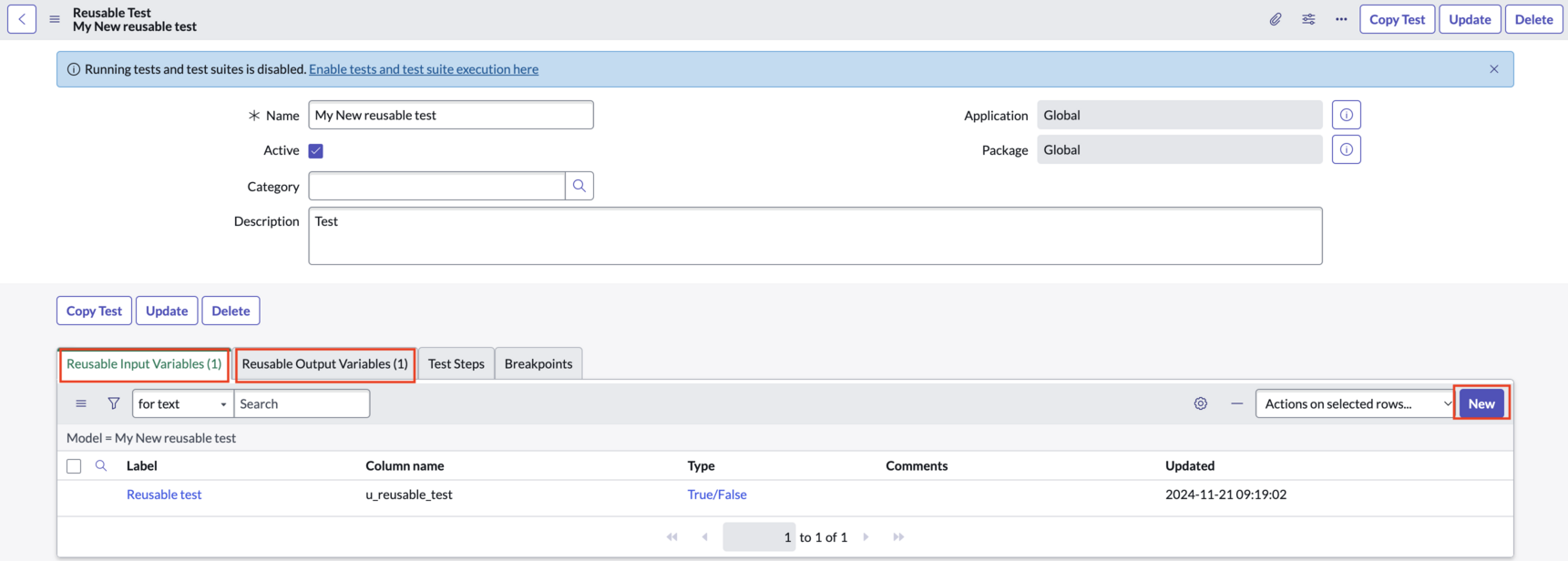Go to next page of list
The width and height of the screenshot is (1568, 561).
(x=866, y=537)
